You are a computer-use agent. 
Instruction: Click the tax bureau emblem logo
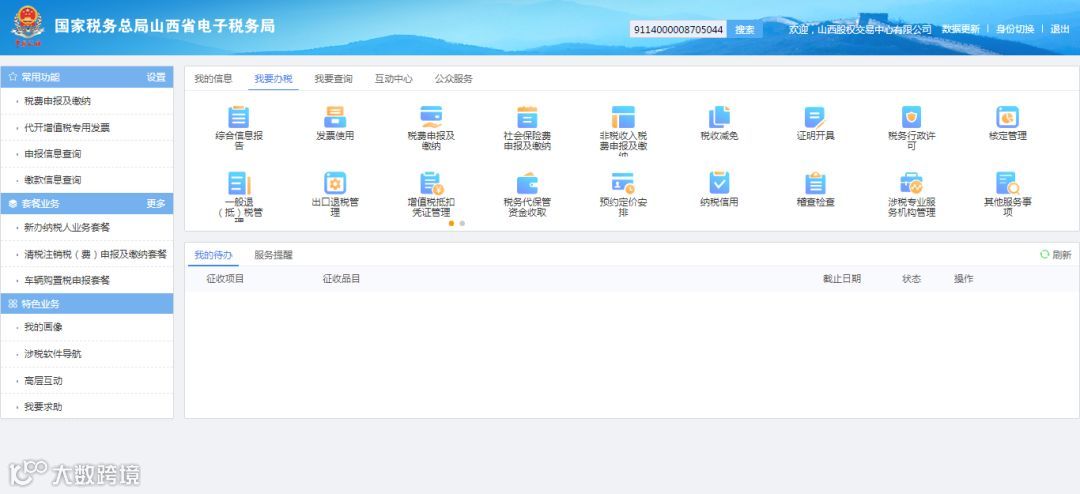click(28, 27)
